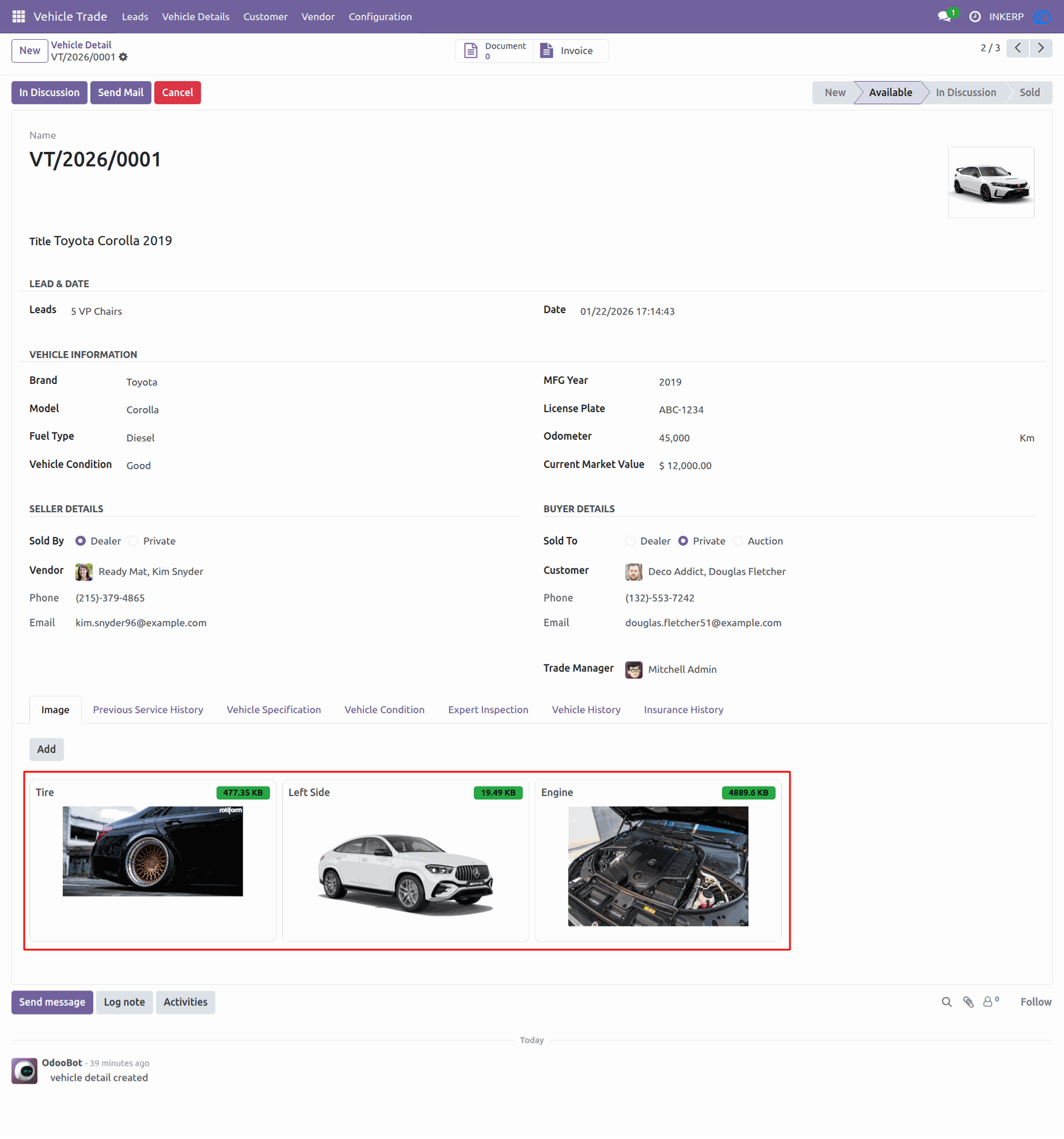Switch to Vehicle Specification tab
This screenshot has width=1064, height=1139.
click(x=274, y=710)
